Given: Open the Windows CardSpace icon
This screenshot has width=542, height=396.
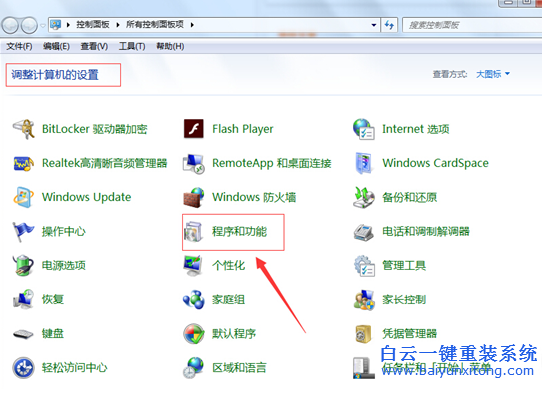Looking at the screenshot, I should 364,163.
